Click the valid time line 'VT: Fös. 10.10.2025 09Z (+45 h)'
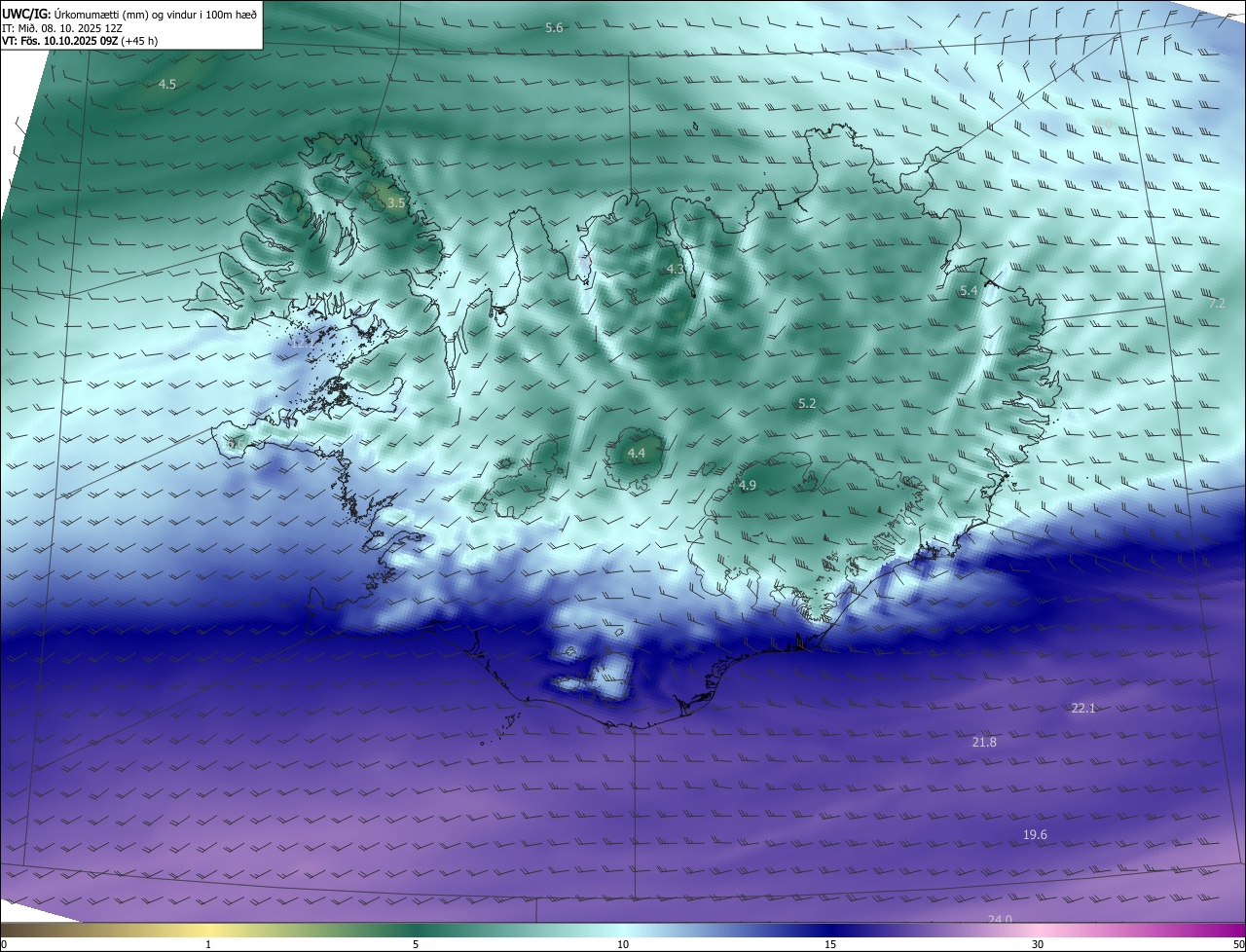 pos(80,41)
